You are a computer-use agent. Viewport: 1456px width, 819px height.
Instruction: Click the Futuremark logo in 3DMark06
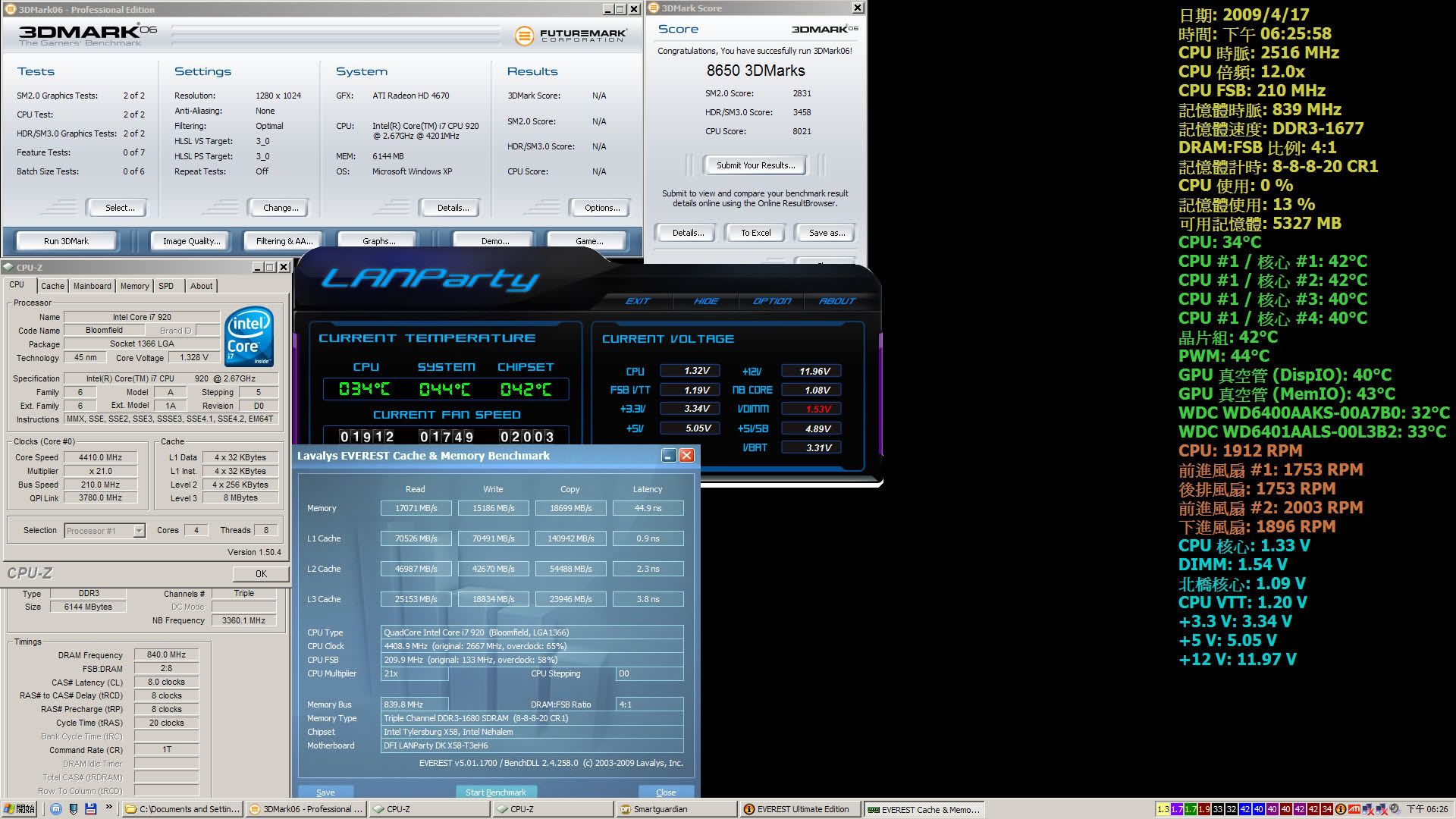click(570, 35)
